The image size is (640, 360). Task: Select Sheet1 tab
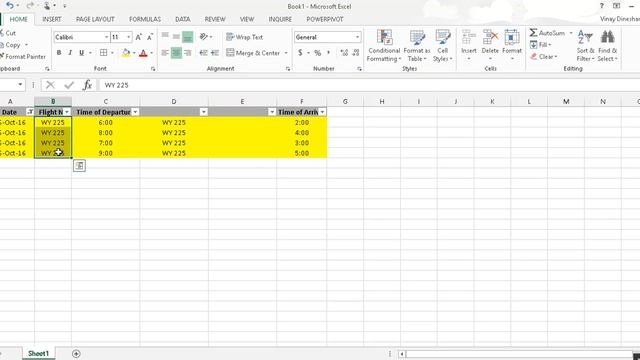click(x=38, y=353)
